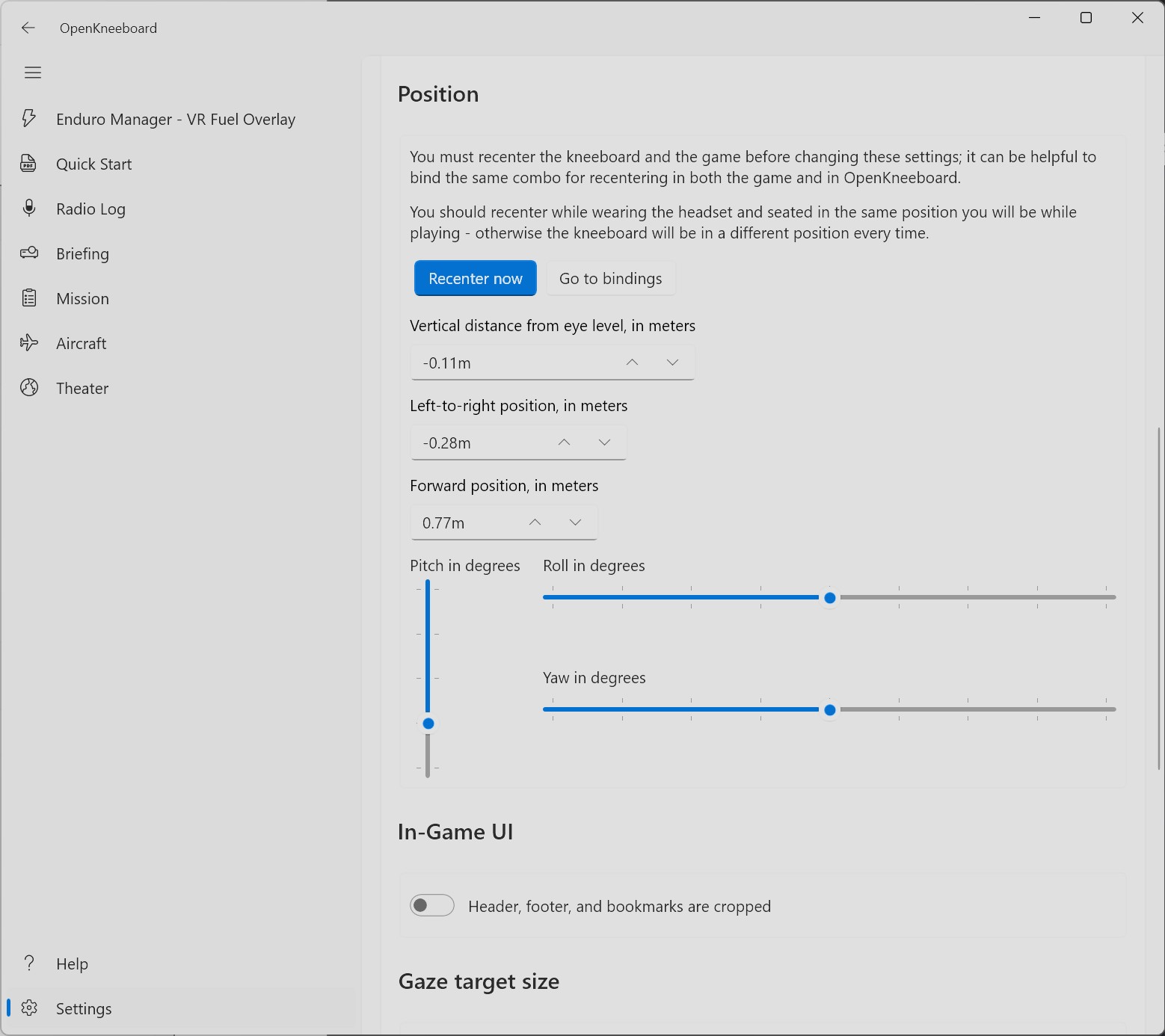This screenshot has width=1165, height=1036.
Task: Click the Go to bindings button
Action: pos(611,278)
